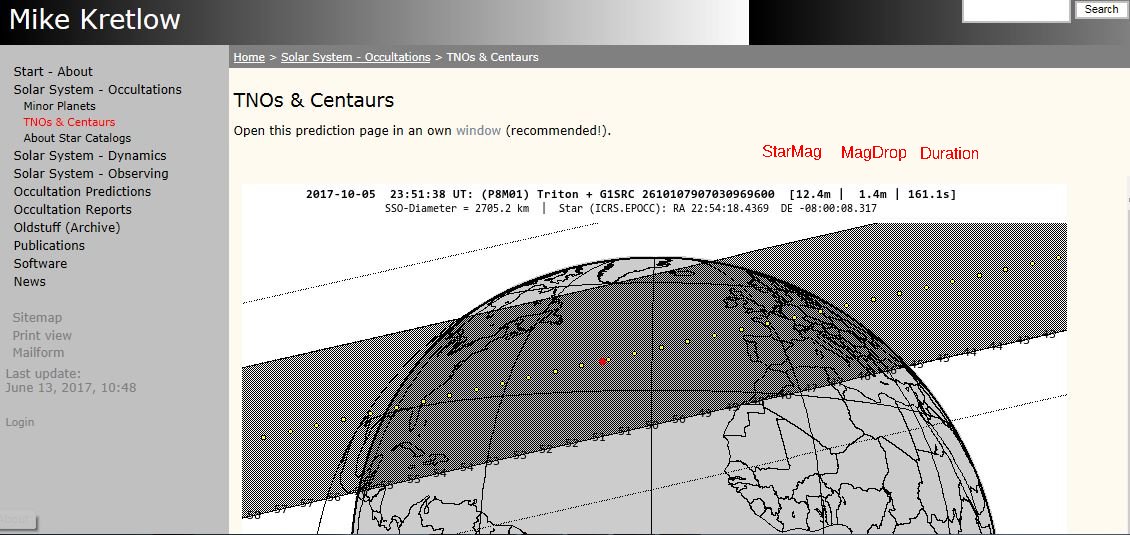Navigate to Solar System - Observing
This screenshot has height=535, width=1130.
pos(91,174)
